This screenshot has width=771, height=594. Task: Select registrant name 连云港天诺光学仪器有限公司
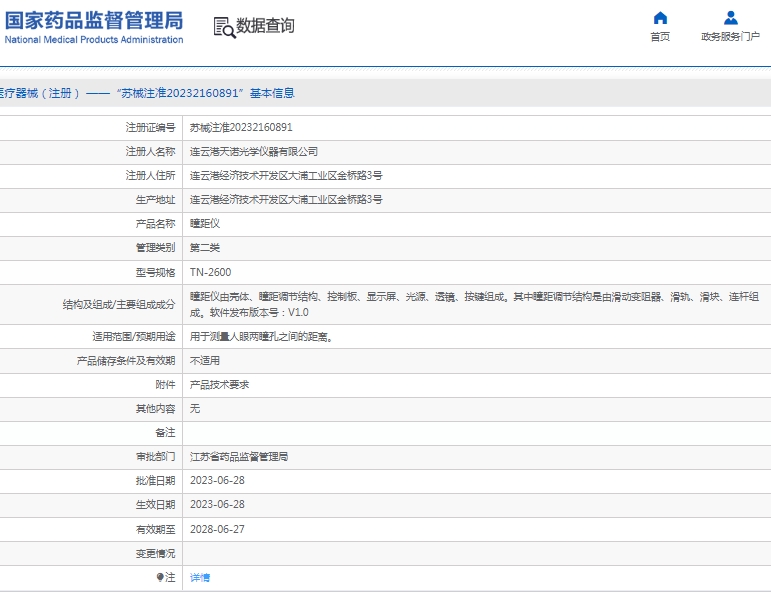pos(254,152)
